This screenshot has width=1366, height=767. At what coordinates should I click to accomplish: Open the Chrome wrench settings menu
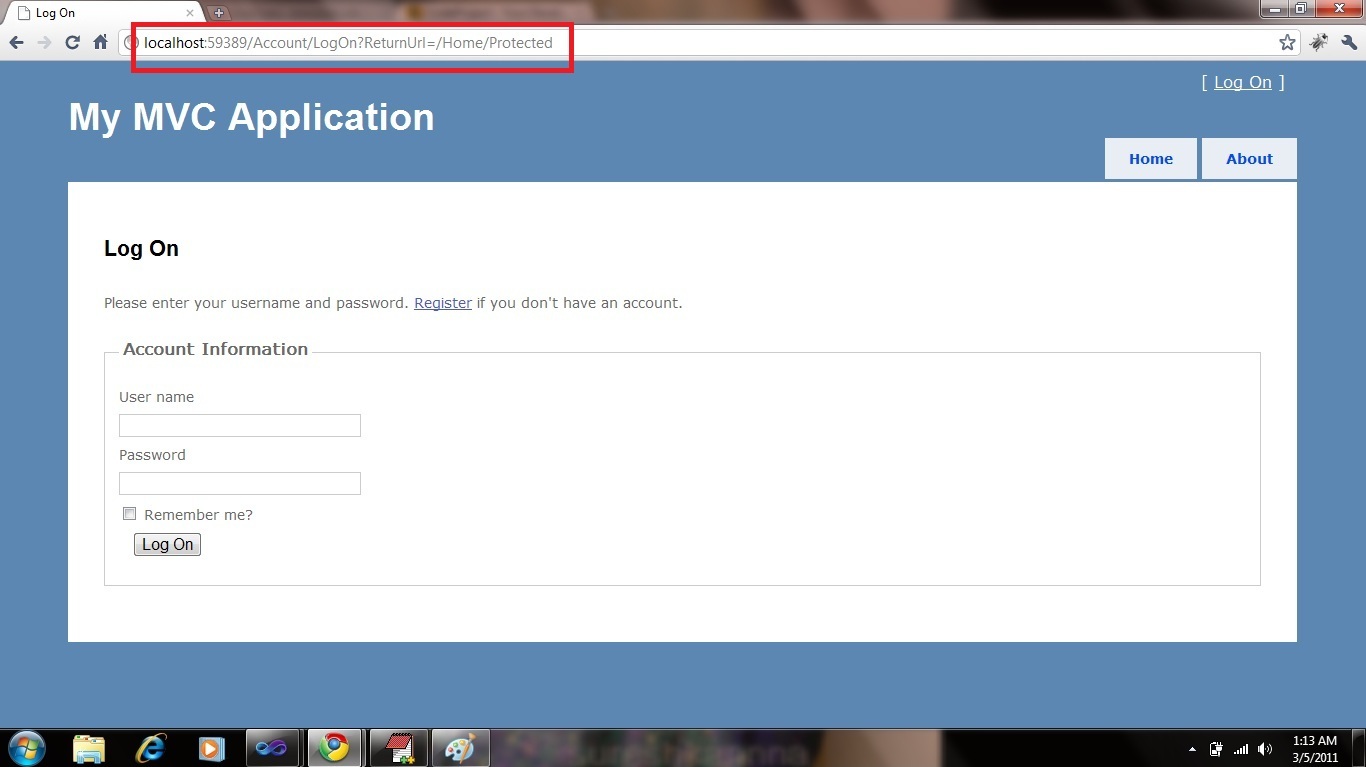[x=1349, y=43]
